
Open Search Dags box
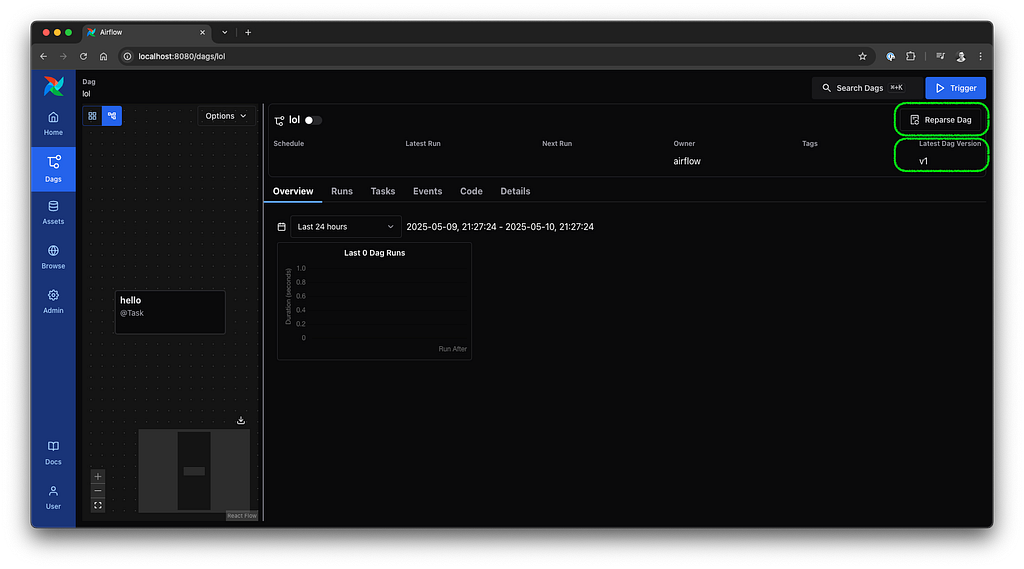(x=867, y=88)
